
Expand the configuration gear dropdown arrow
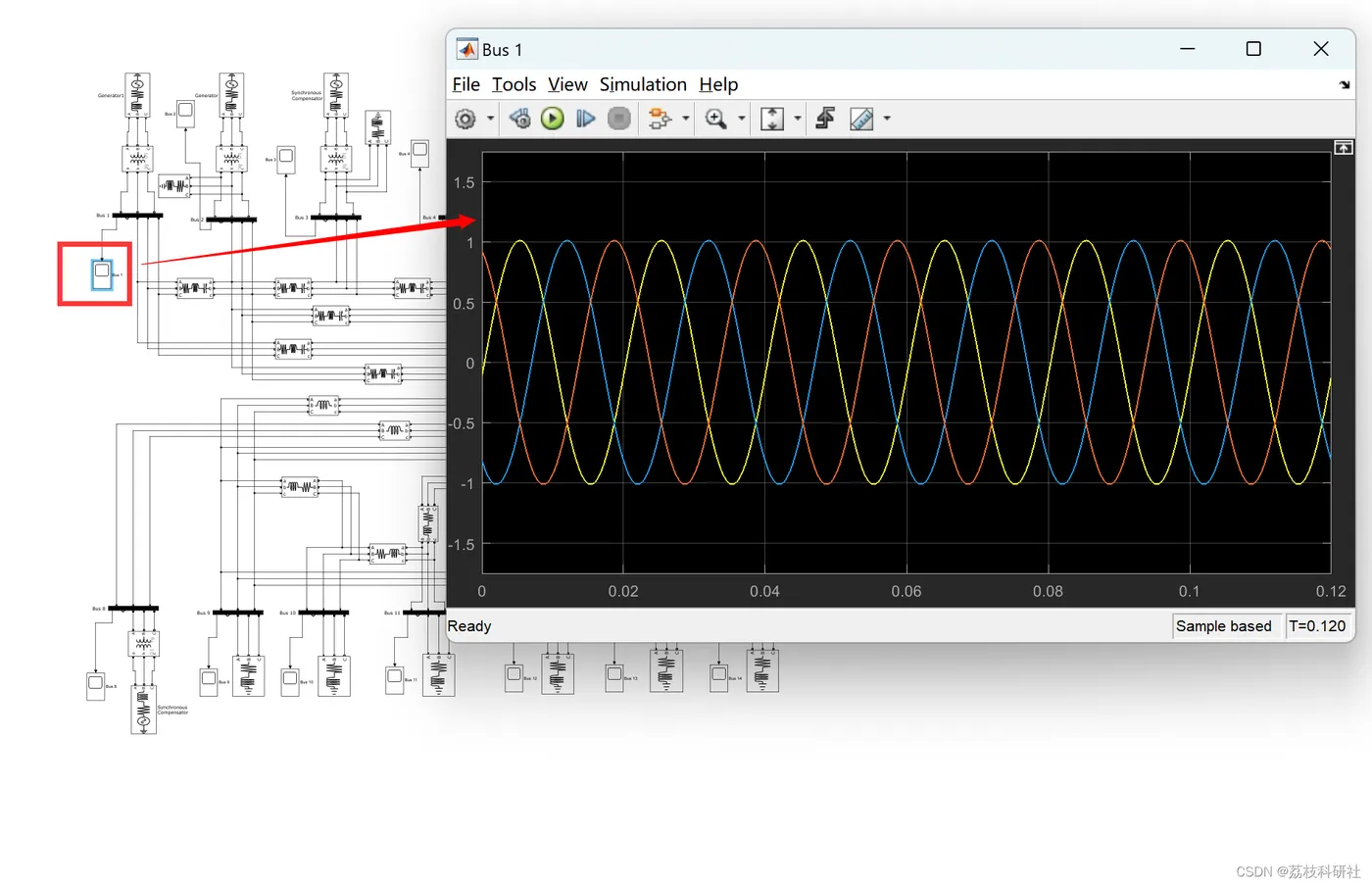[491, 119]
